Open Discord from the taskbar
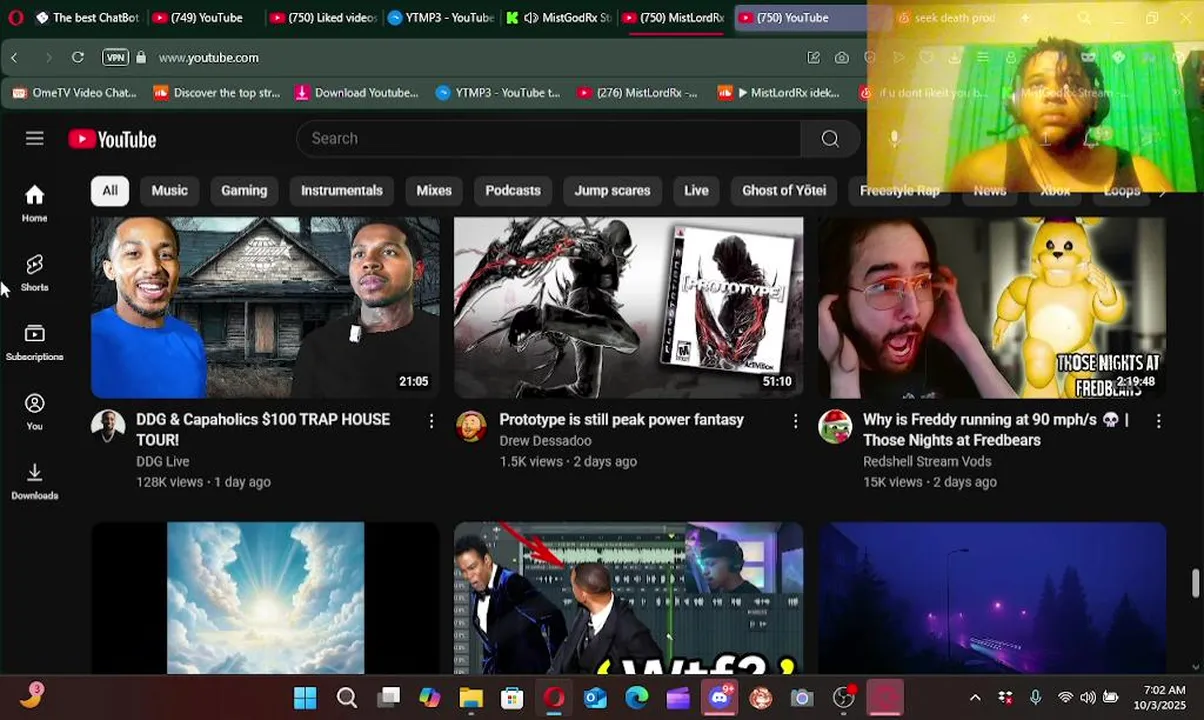 click(719, 698)
